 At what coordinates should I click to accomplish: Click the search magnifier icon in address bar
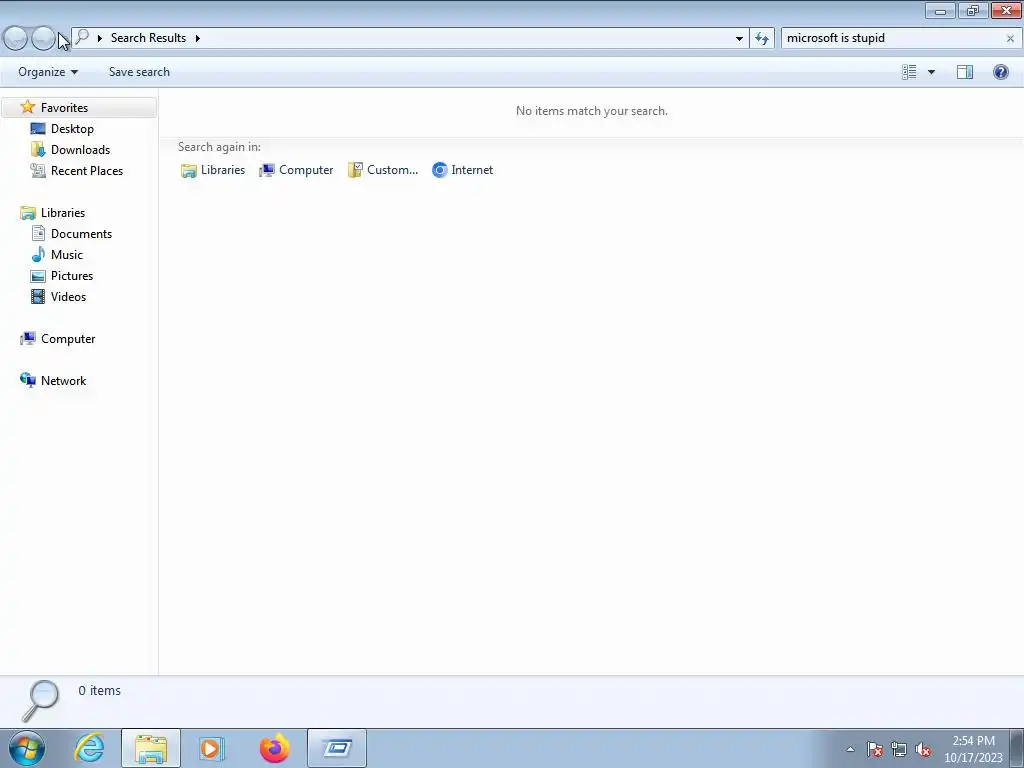(x=82, y=38)
